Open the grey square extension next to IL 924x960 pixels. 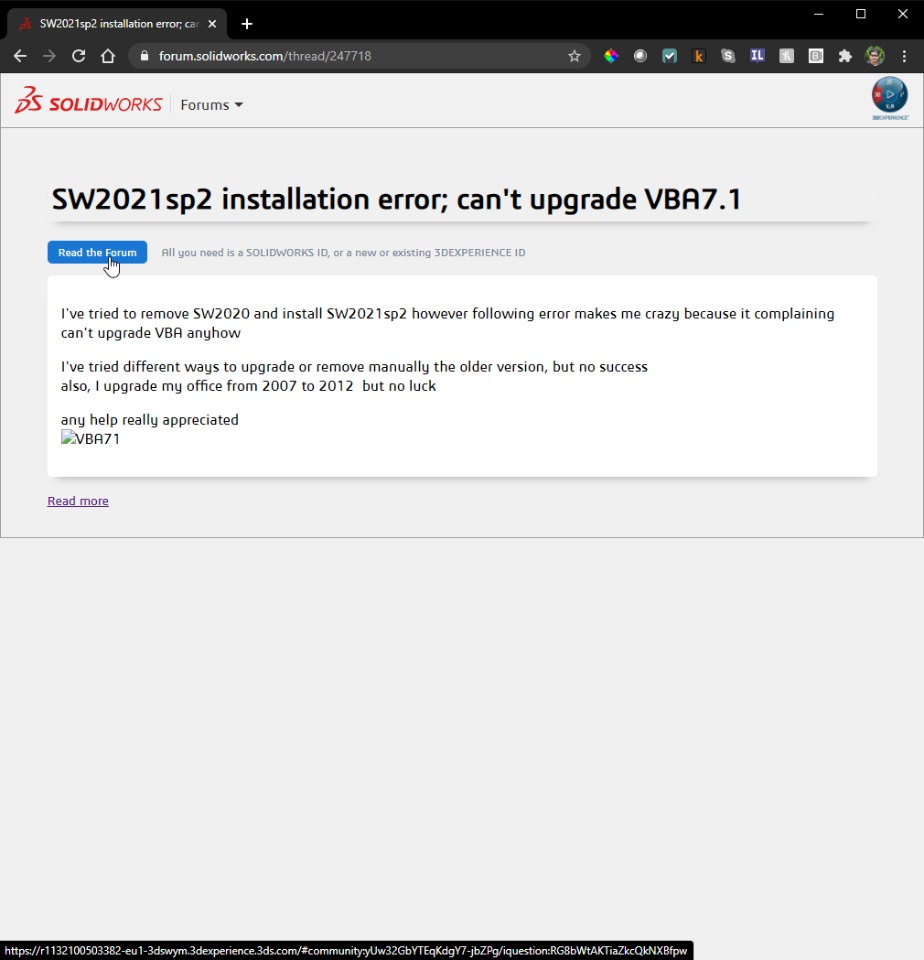[787, 56]
